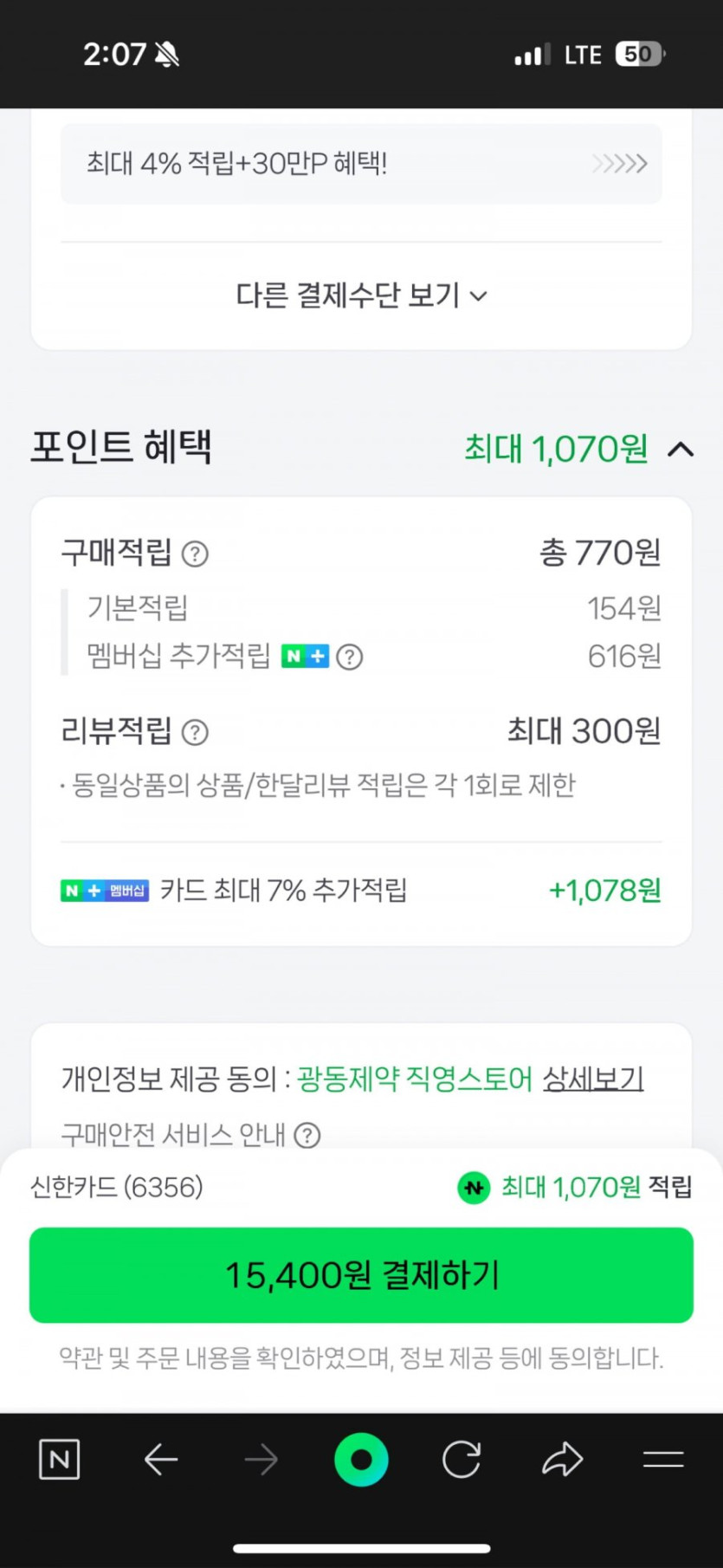Tap the forward arrow in bottom bar
723x1568 pixels.
261,1460
